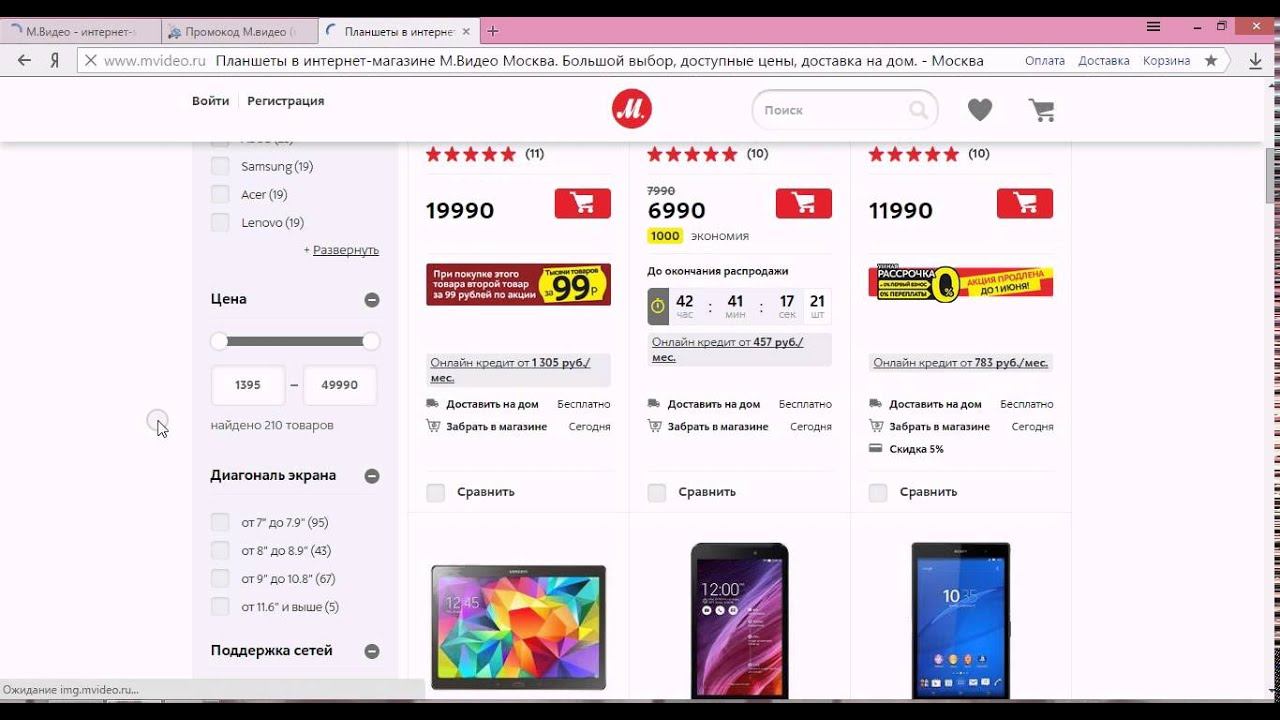Tick the Acer brand checkbox
This screenshot has width=1280, height=720.
tap(220, 194)
